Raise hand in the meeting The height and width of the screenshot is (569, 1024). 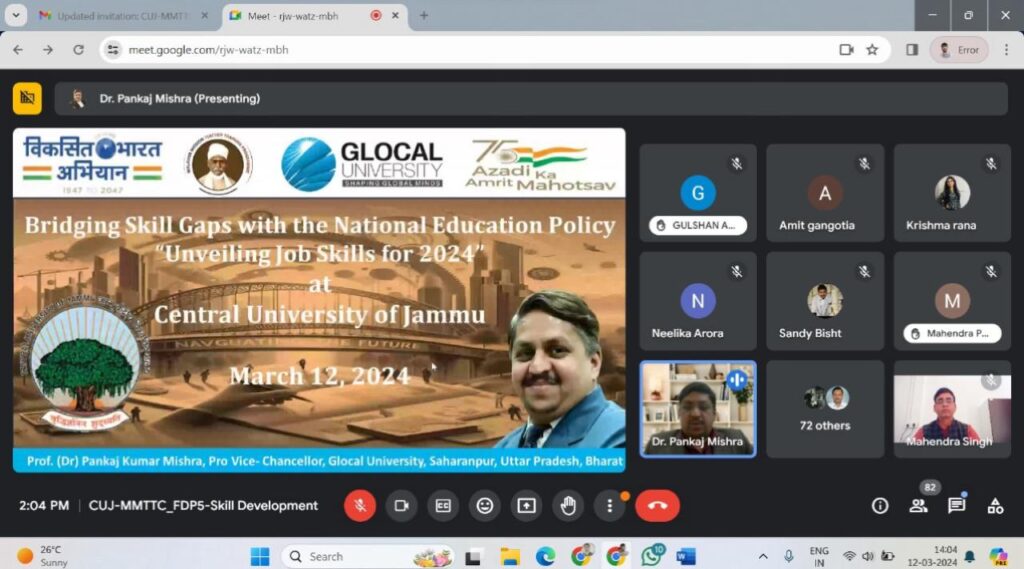[x=568, y=506]
